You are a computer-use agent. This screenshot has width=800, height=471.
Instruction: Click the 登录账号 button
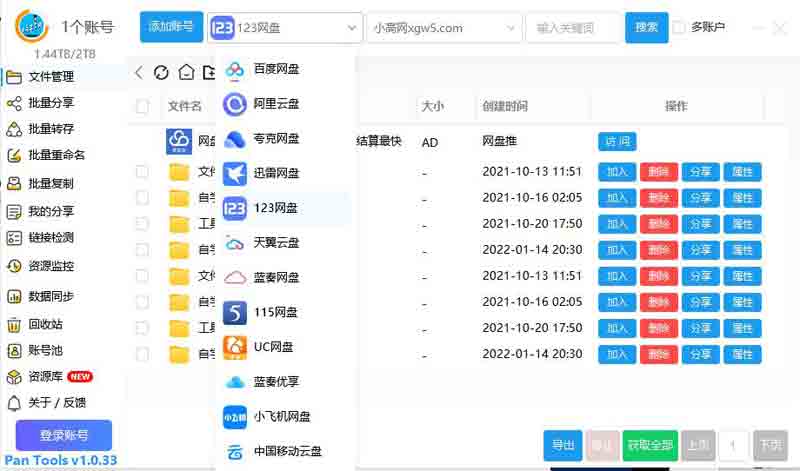click(63, 435)
